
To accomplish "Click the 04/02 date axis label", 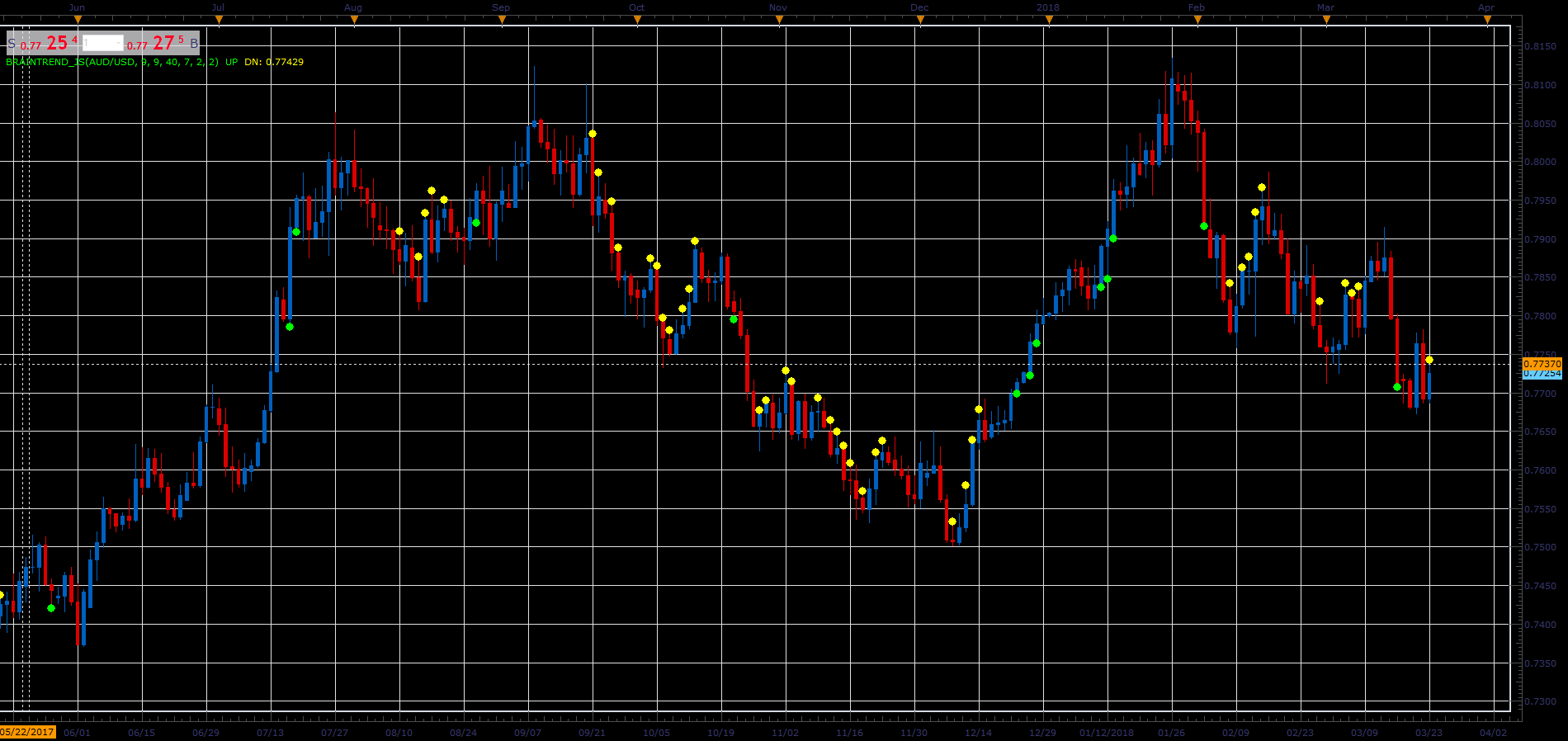I will click(x=1494, y=733).
